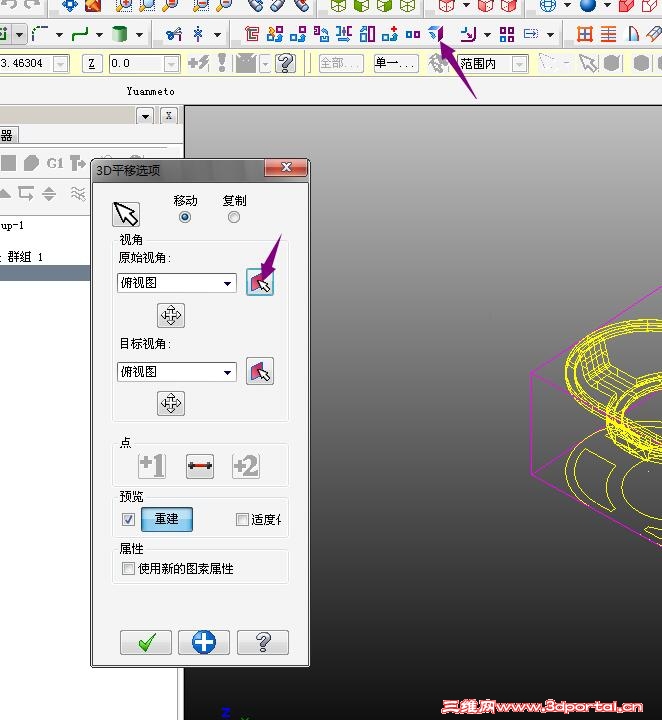Click the 单一... select single button

click(x=396, y=63)
